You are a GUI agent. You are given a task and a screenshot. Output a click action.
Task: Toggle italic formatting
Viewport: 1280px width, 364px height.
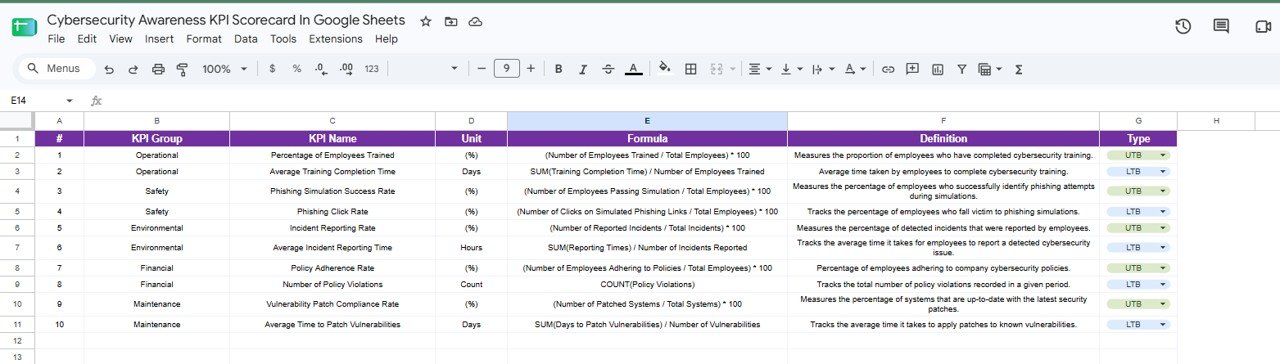(x=583, y=69)
